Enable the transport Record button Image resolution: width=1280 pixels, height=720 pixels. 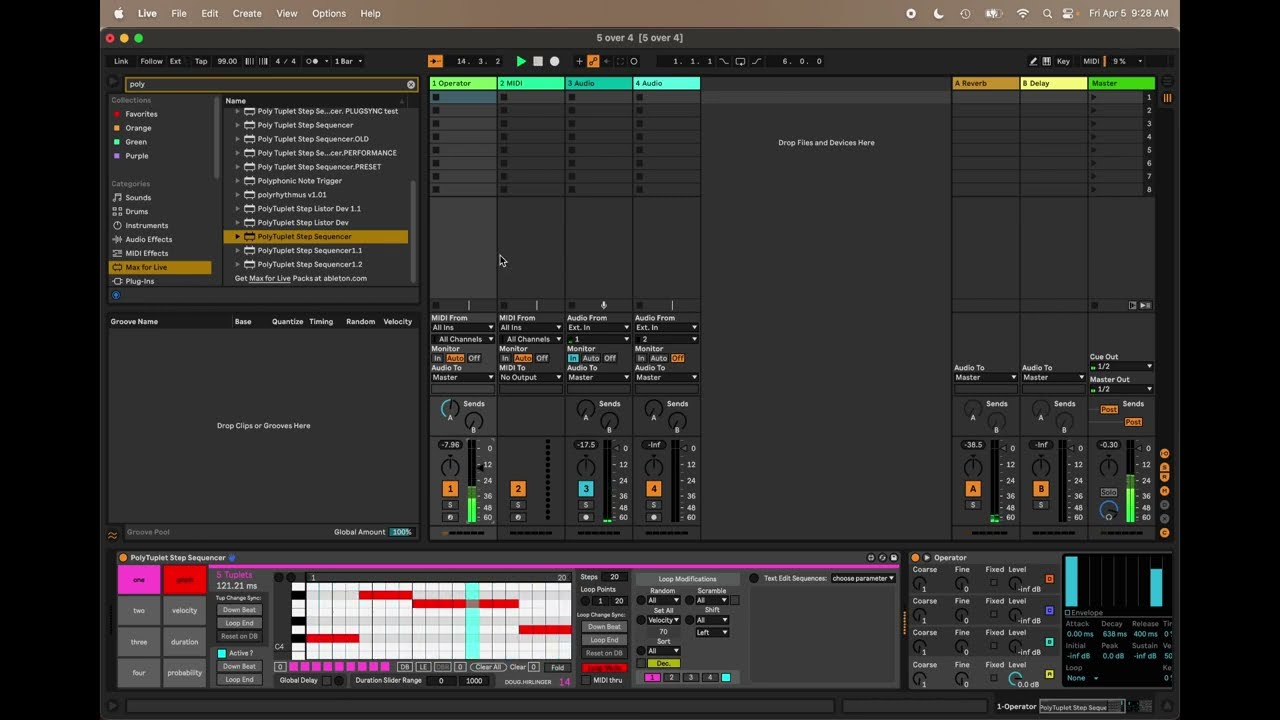pyautogui.click(x=555, y=61)
